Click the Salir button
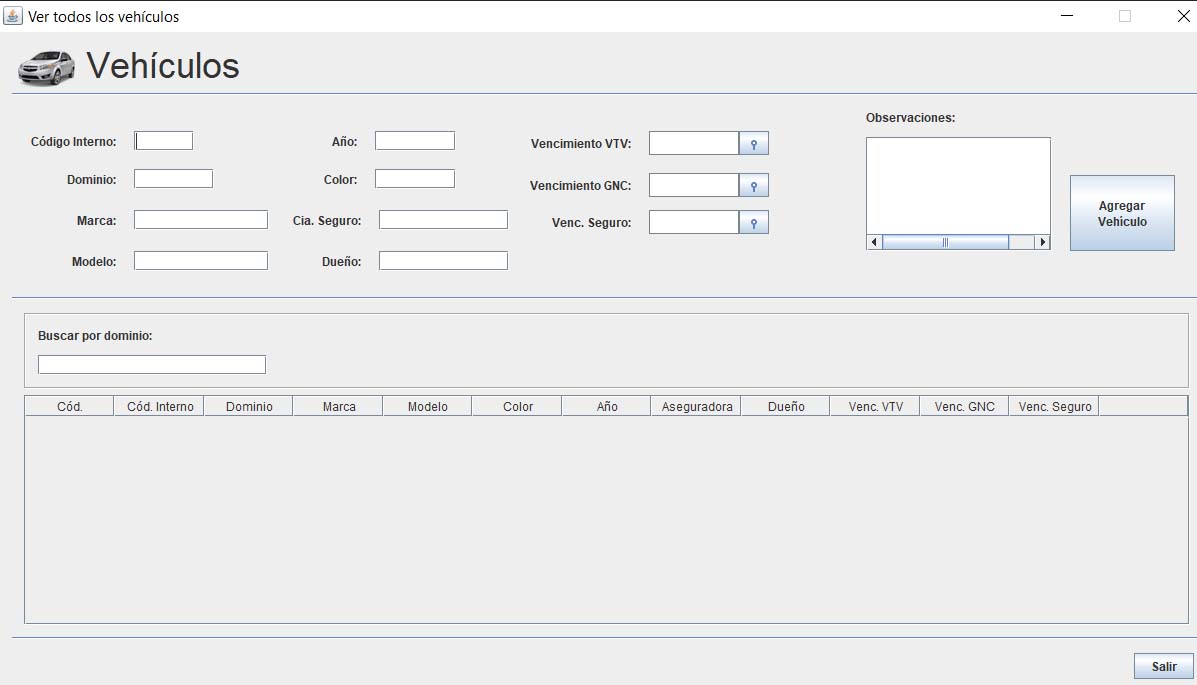Screen dimensions: 1197x685 click(1163, 666)
